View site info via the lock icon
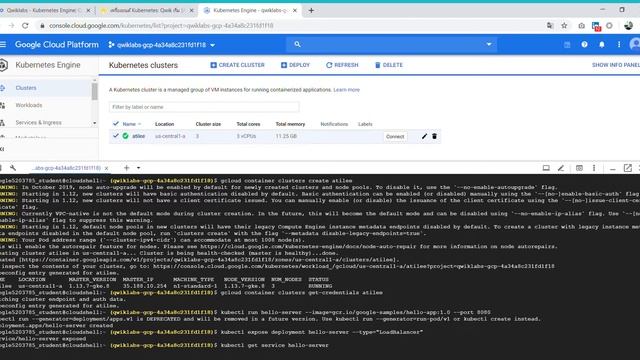 click(42, 25)
